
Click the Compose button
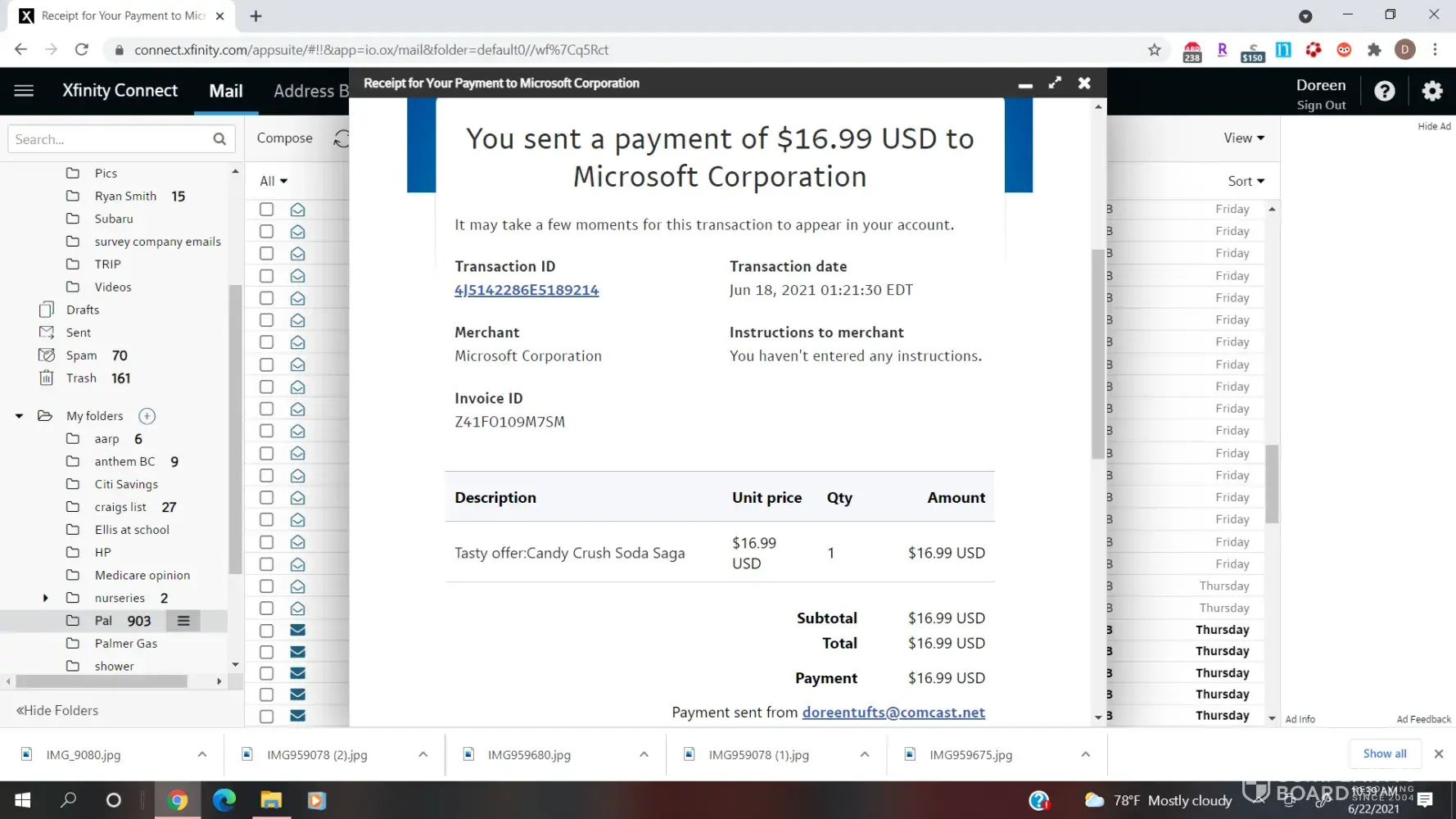284,138
